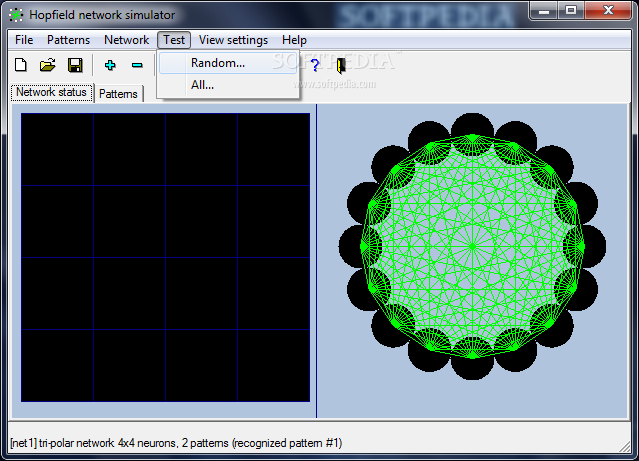Open the File menu
The image size is (639, 461).
(x=24, y=40)
